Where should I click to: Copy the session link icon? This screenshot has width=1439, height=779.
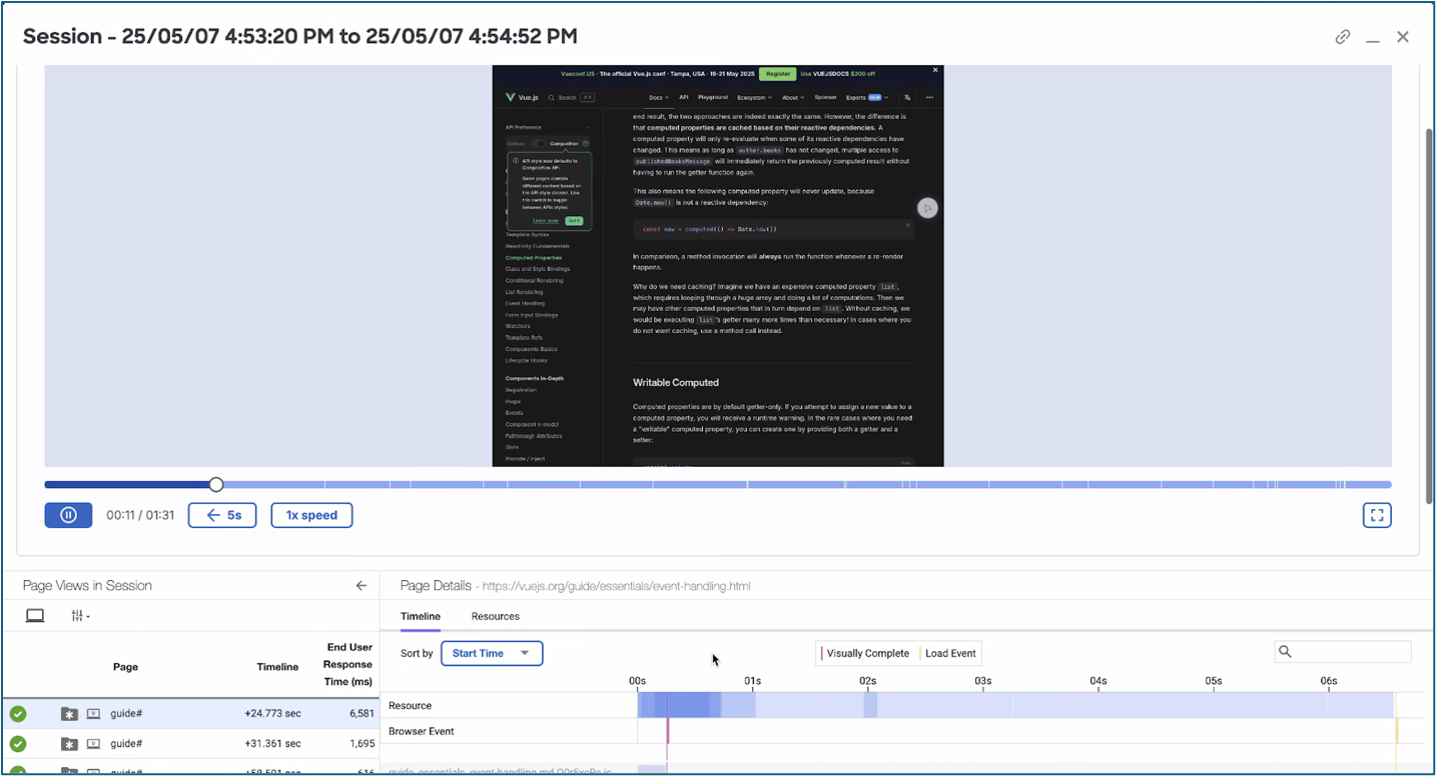[x=1343, y=37]
